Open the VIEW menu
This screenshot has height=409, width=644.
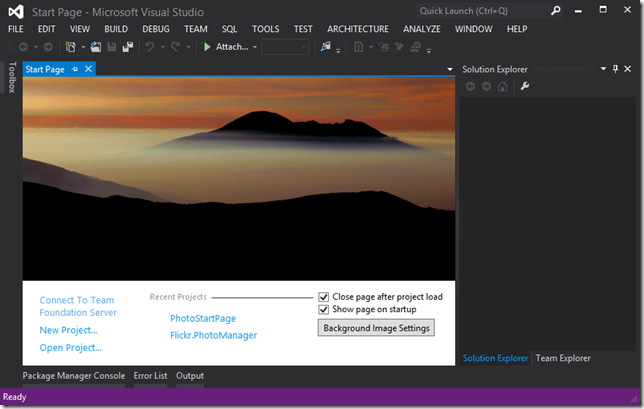80,29
